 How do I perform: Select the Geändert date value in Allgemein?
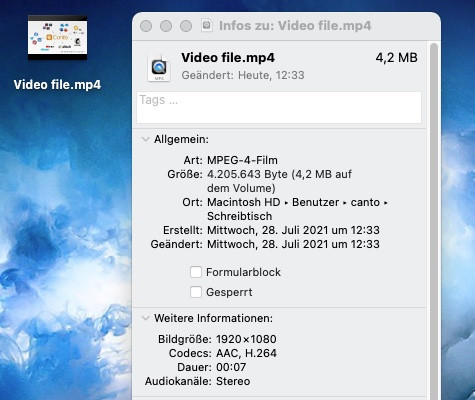coord(293,244)
